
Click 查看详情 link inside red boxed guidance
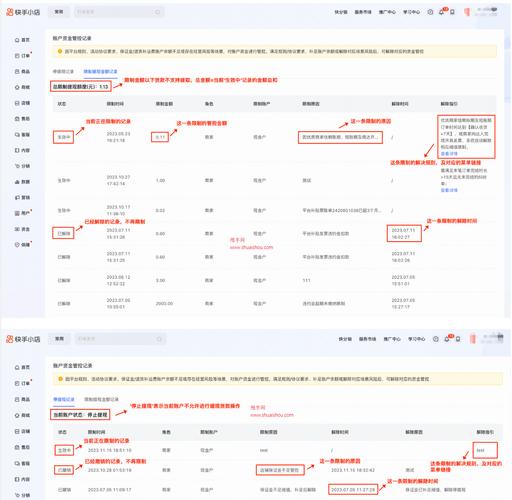click(x=449, y=154)
